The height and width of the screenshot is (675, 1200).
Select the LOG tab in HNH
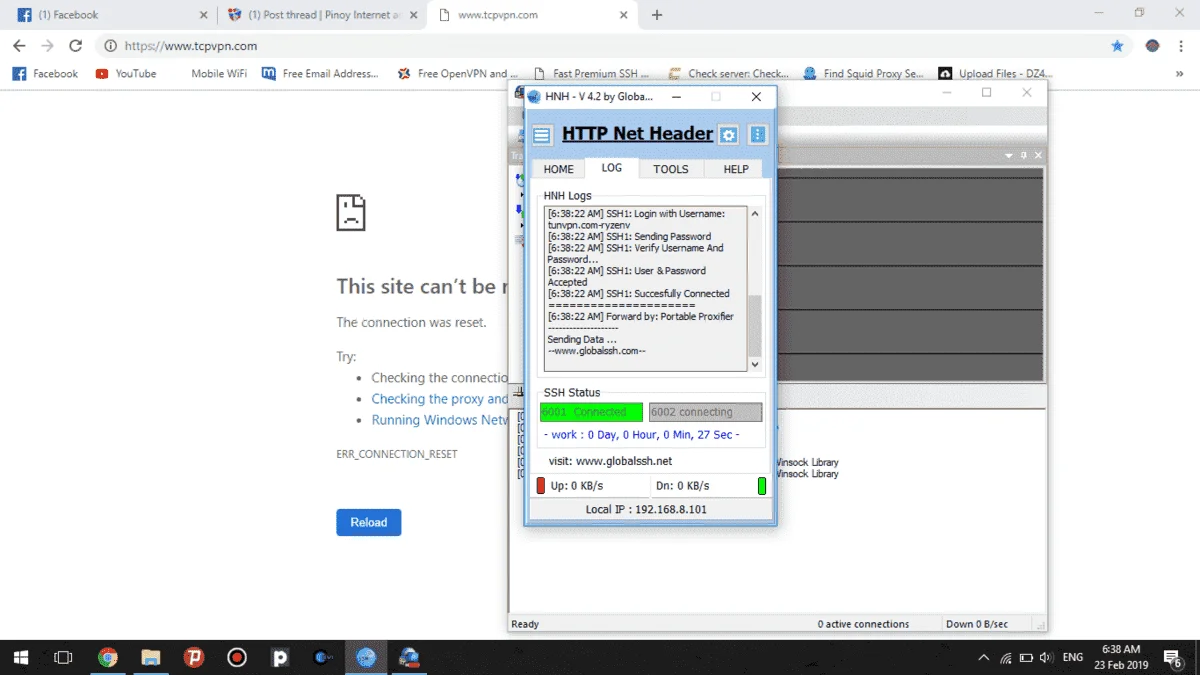click(x=612, y=168)
